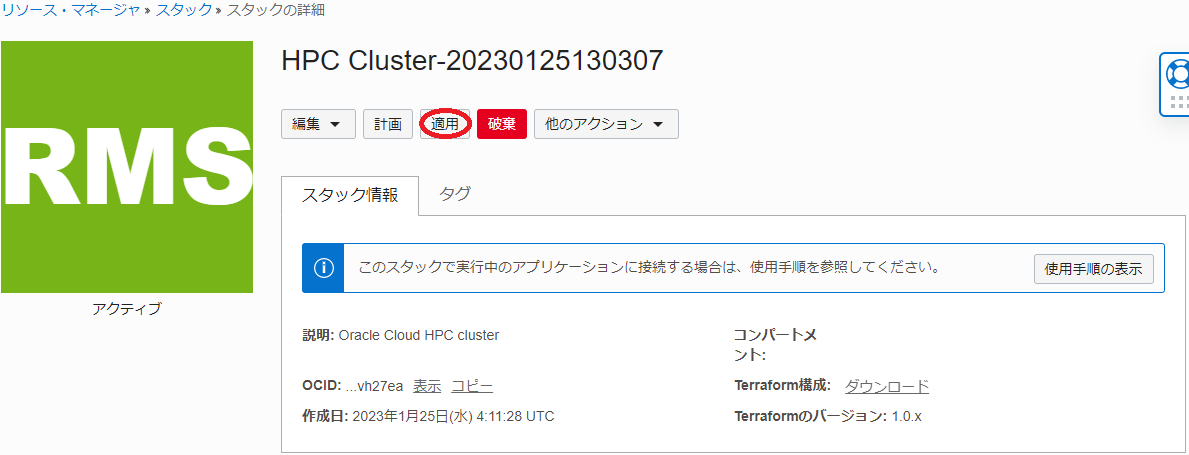
Task: Show full OCID via 表示 link
Action: tap(427, 386)
